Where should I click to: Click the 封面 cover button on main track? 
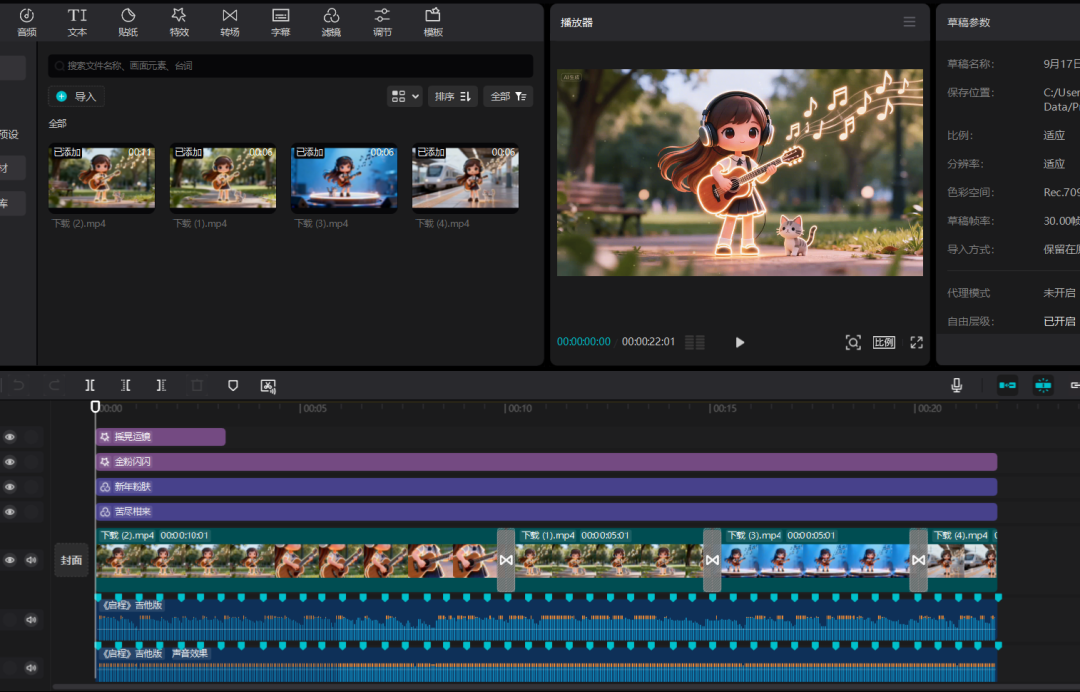point(71,560)
